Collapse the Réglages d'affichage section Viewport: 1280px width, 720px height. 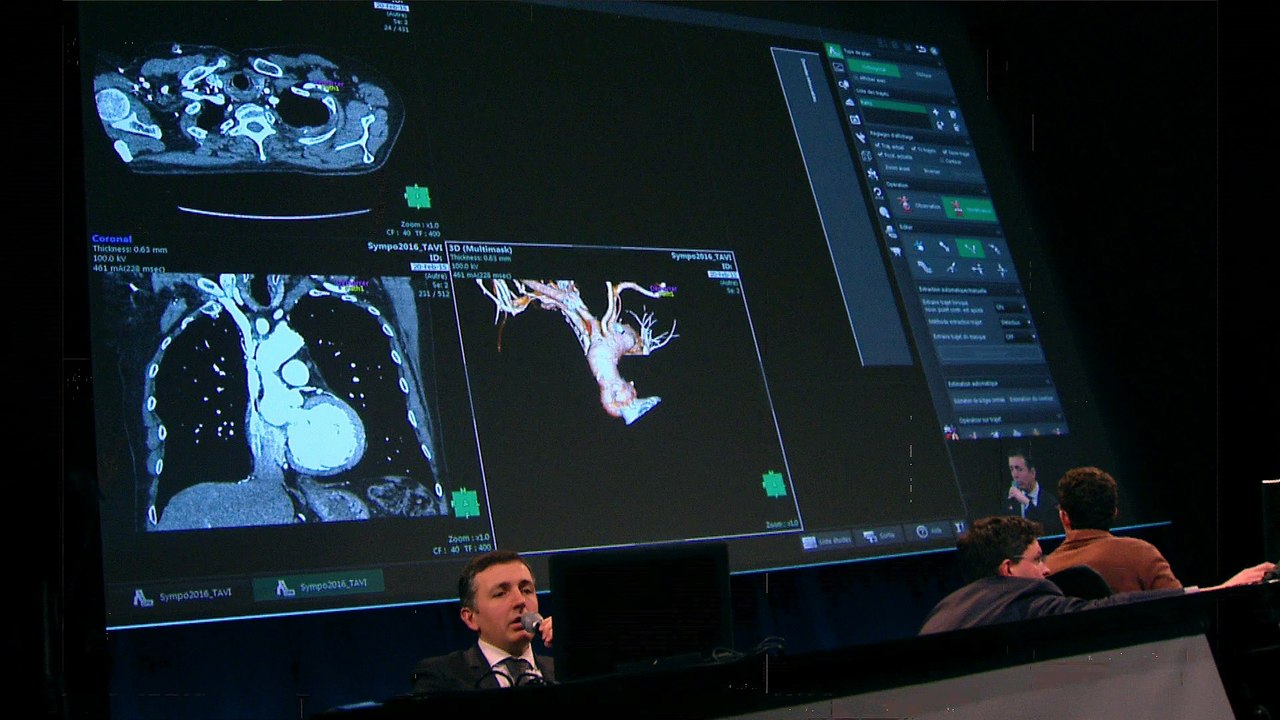(x=967, y=143)
